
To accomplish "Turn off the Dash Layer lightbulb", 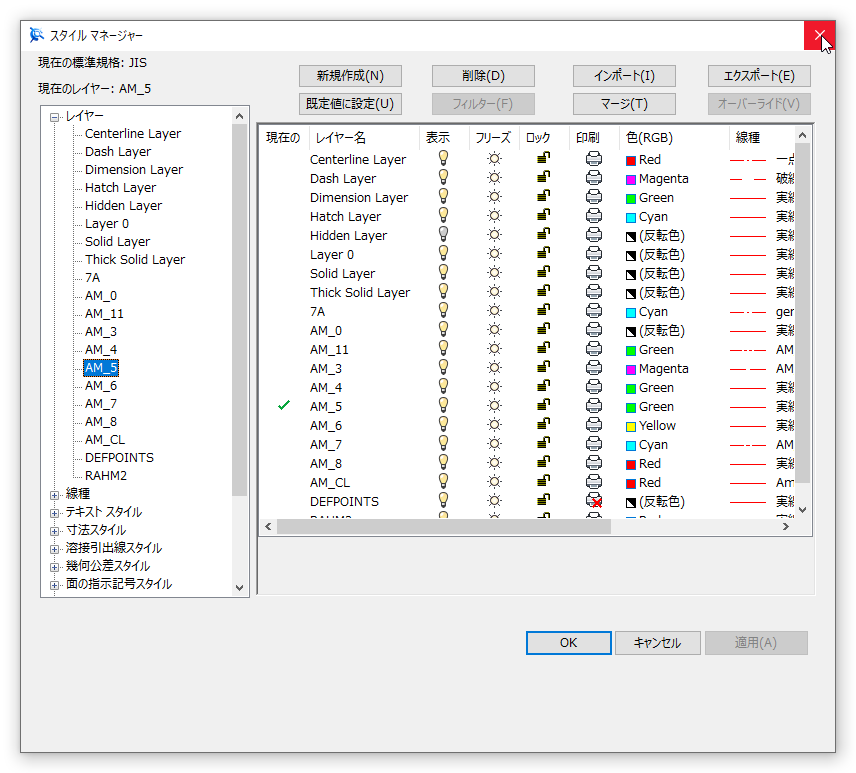I will 443,178.
